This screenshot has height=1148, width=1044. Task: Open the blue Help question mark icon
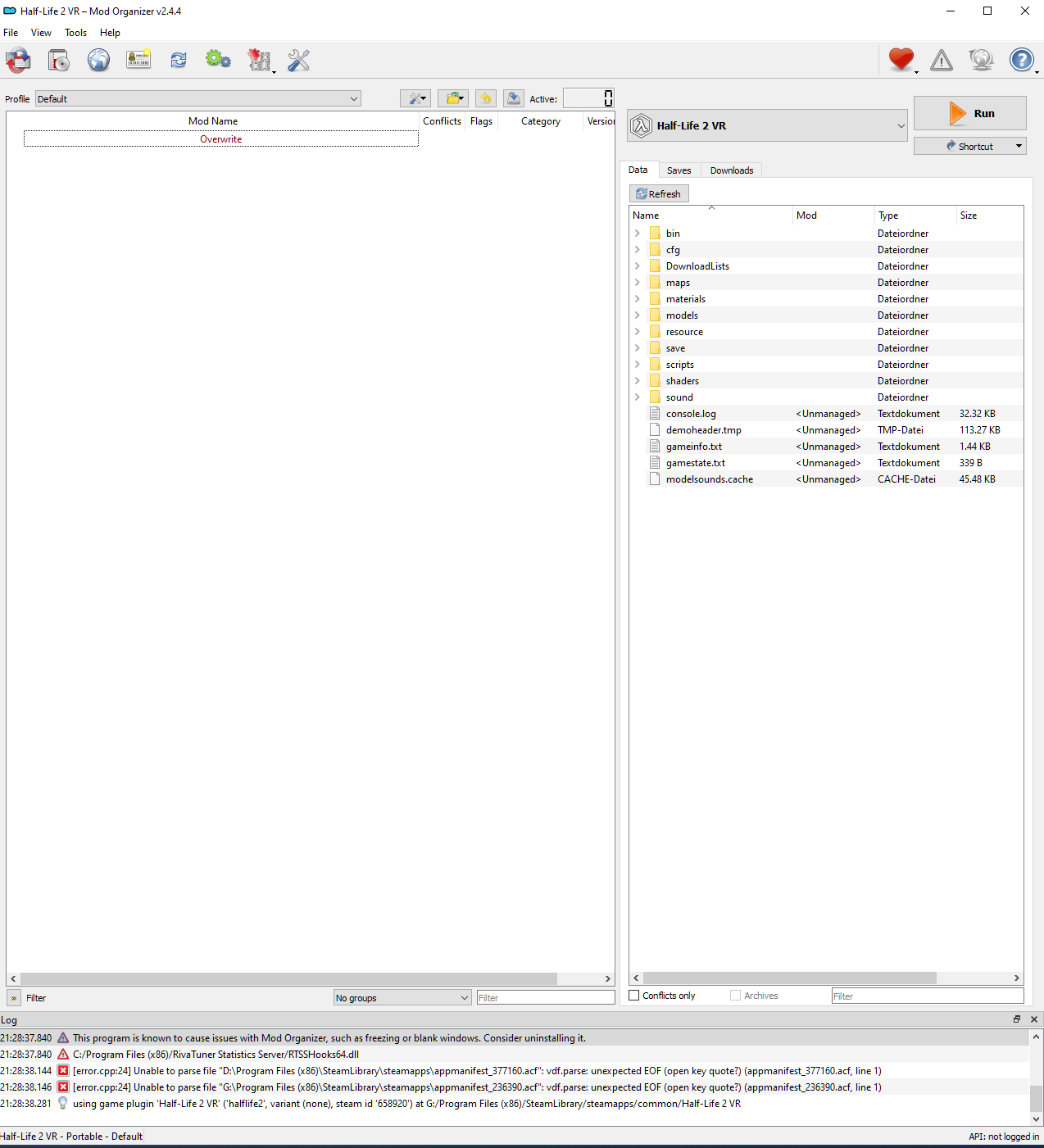pyautogui.click(x=1022, y=60)
